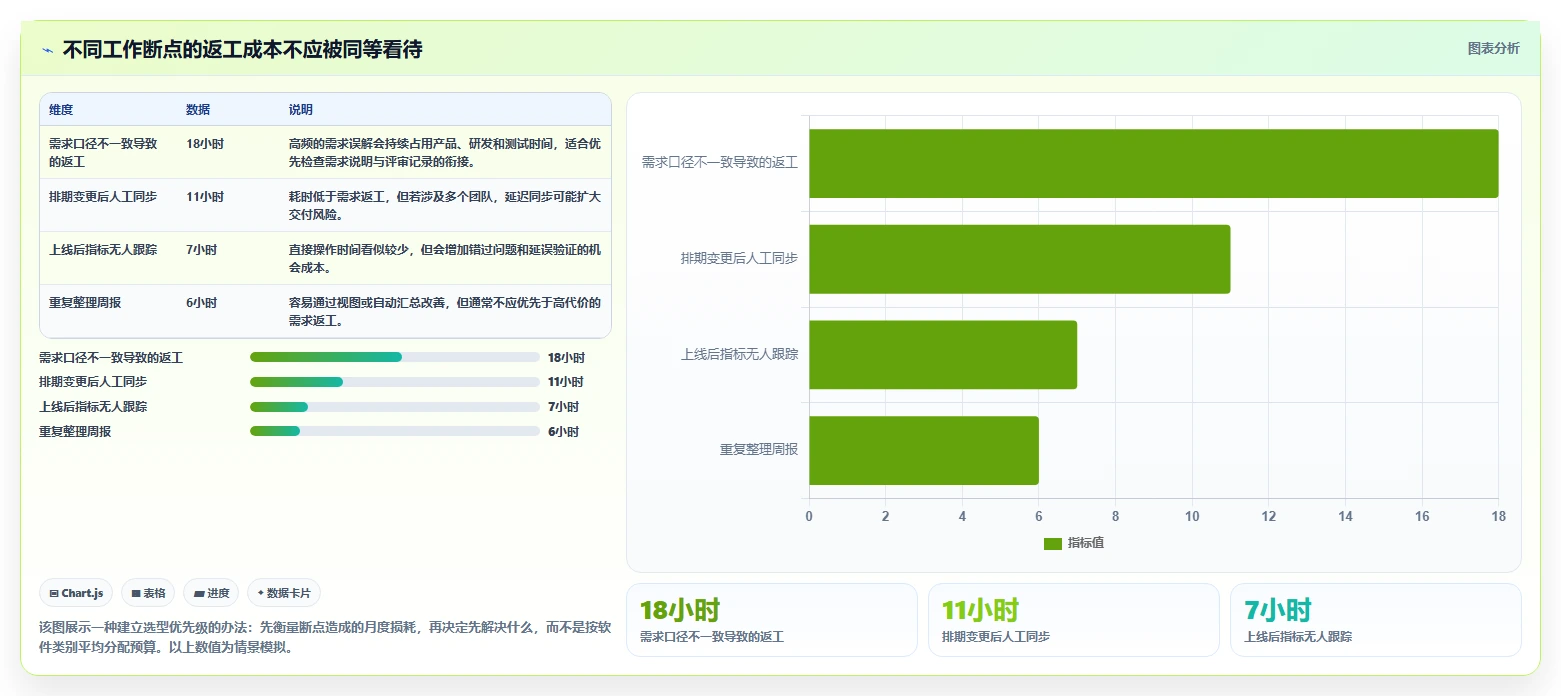The image size is (1561, 696).
Task: Click the description starting 耗时低于需求返工
Action: [x=445, y=206]
